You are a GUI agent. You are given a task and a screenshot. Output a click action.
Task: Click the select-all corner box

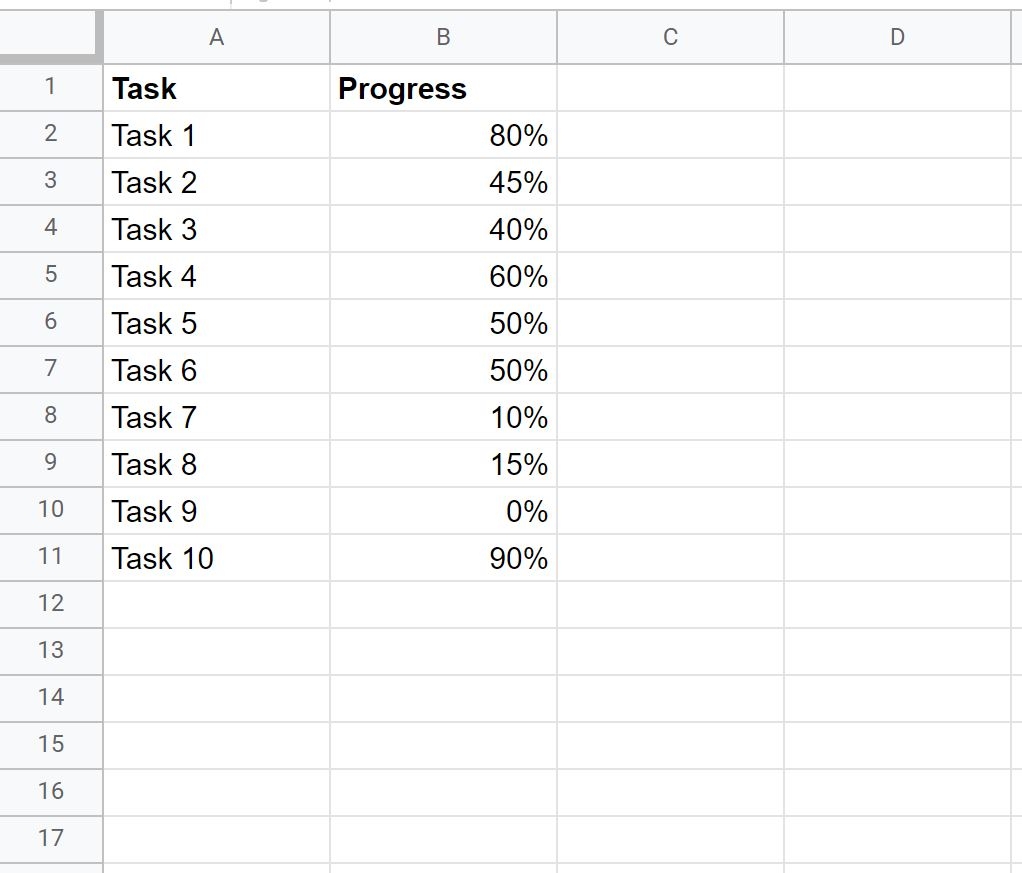click(x=50, y=38)
